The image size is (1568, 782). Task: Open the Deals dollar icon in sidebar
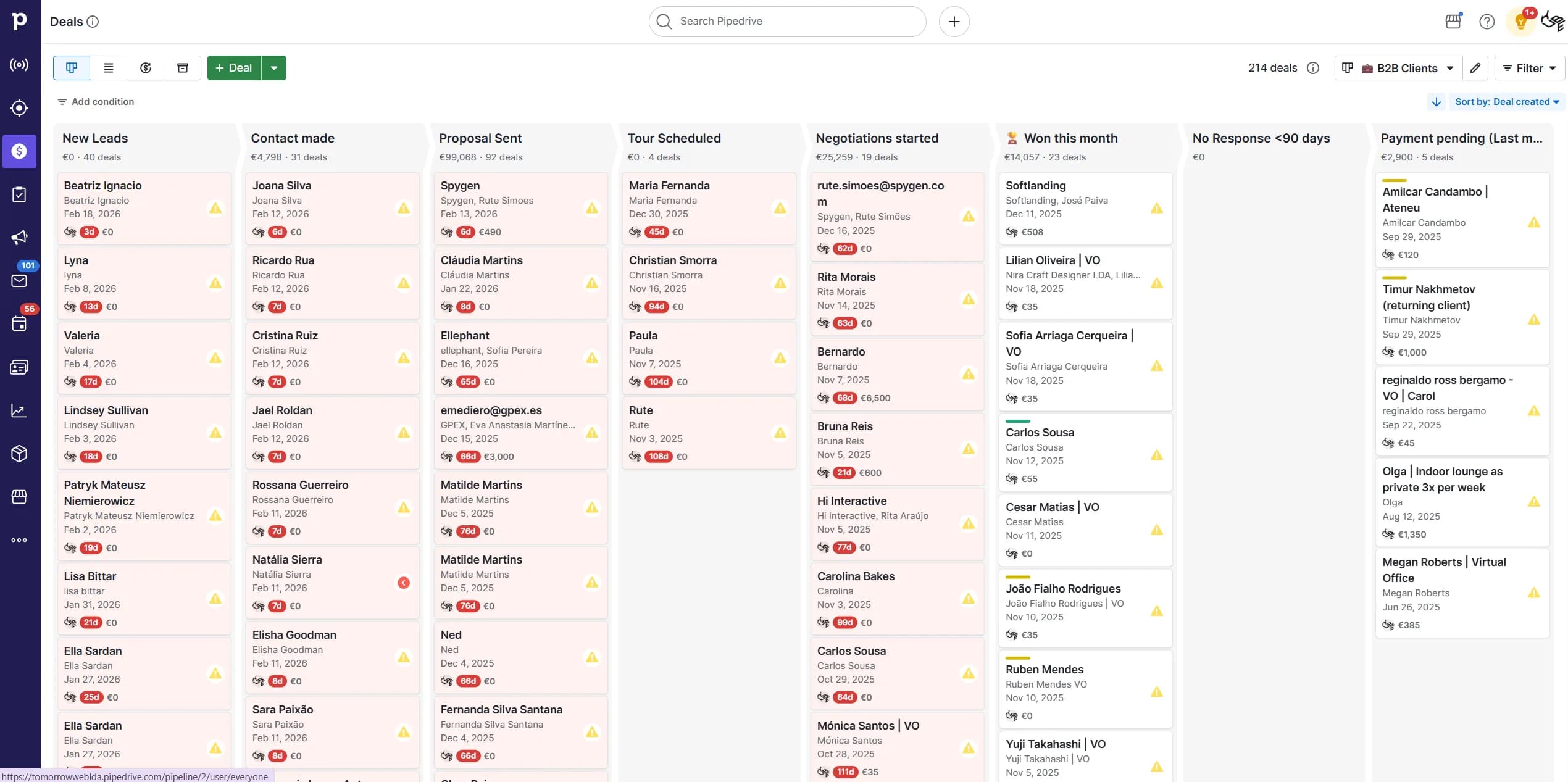pos(20,151)
